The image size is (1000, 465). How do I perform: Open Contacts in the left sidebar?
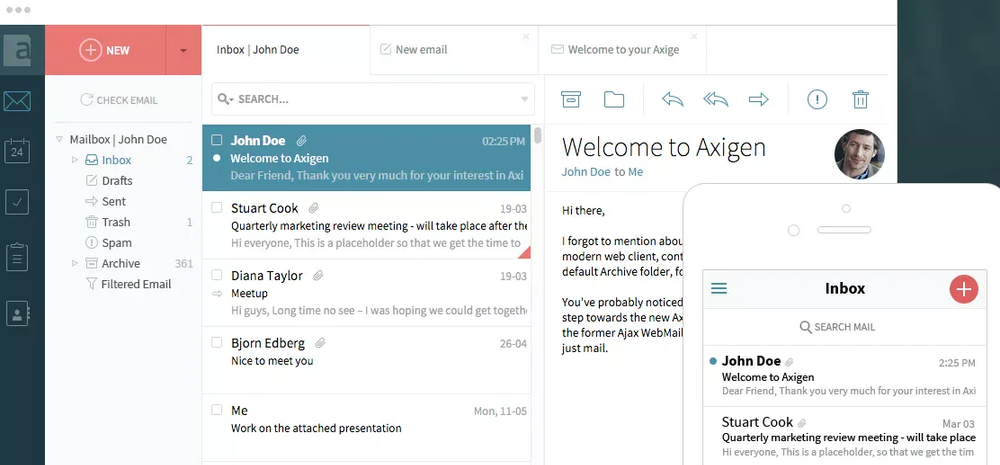pyautogui.click(x=17, y=312)
